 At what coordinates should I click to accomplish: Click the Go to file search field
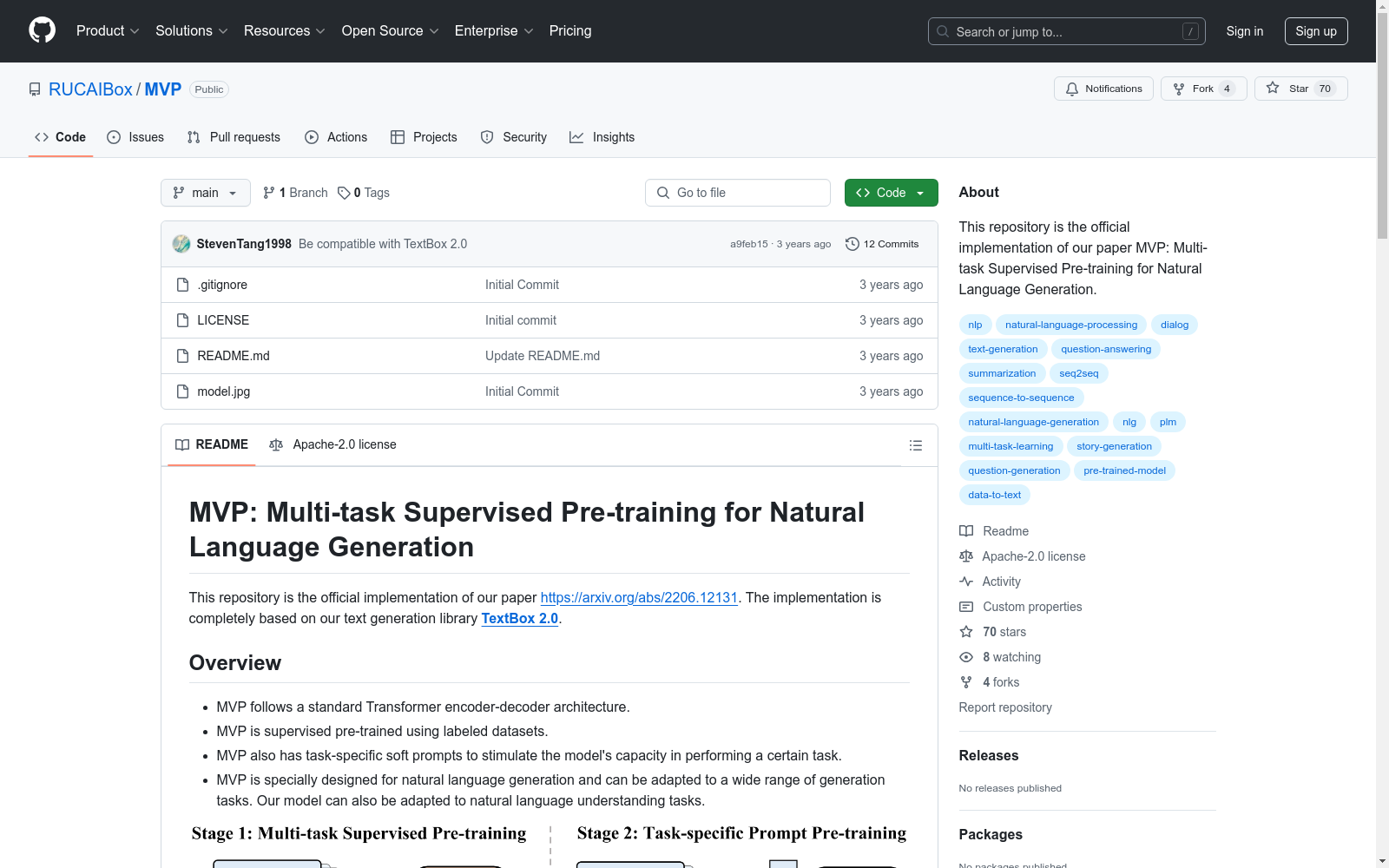(x=738, y=193)
